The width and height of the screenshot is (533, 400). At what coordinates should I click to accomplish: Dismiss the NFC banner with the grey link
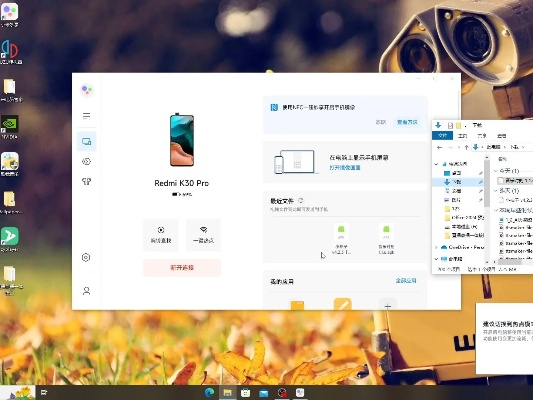pos(381,122)
